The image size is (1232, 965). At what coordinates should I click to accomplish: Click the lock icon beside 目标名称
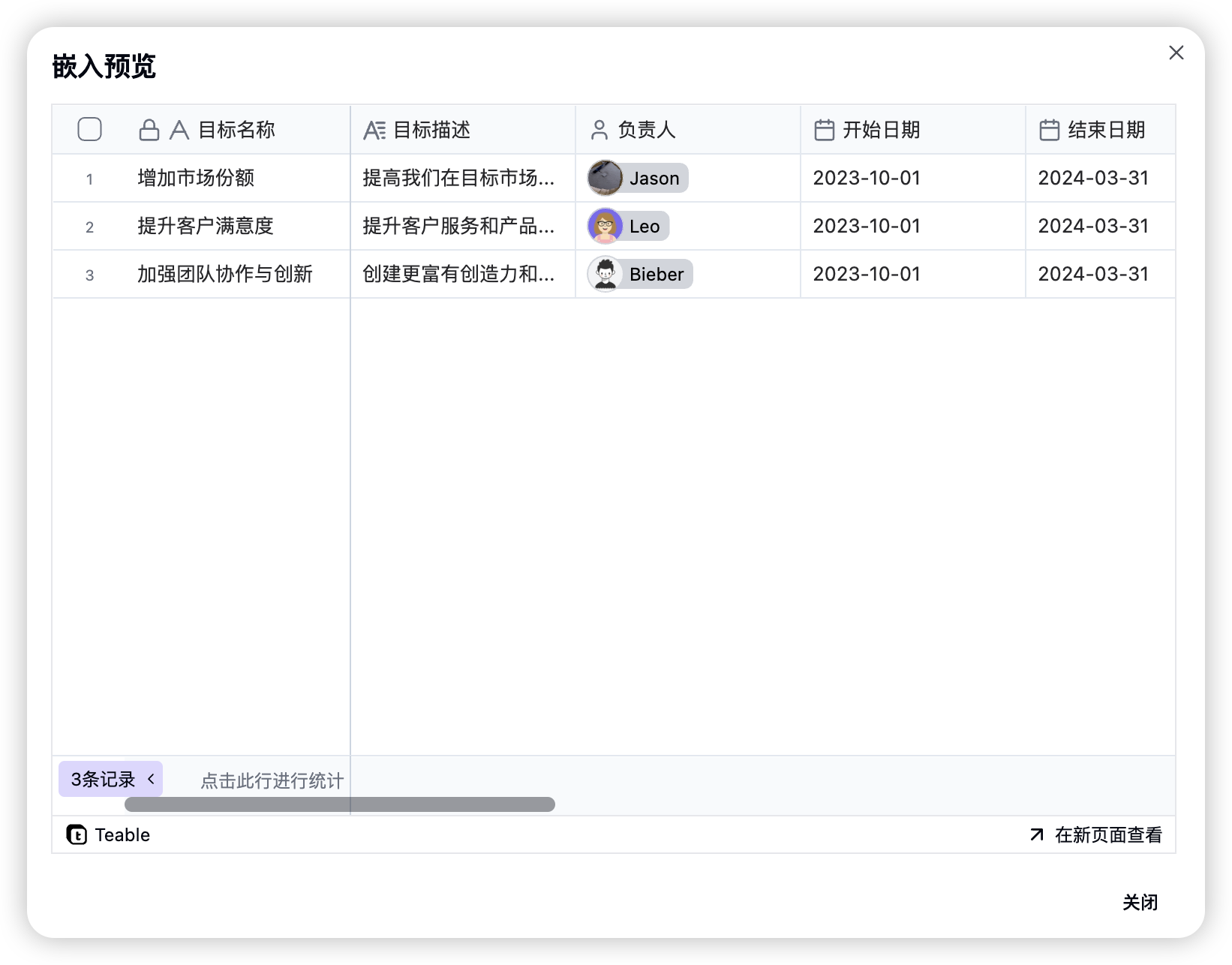coord(149,130)
